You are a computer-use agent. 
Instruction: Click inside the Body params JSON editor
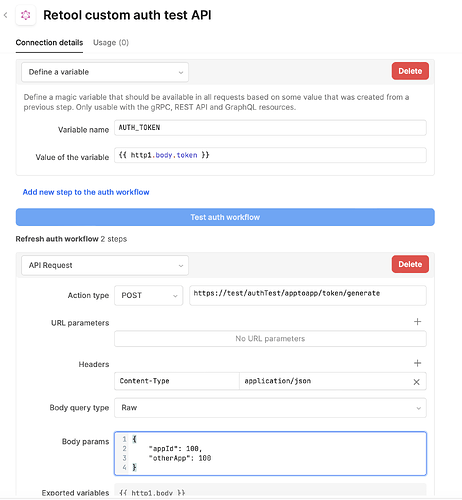point(270,454)
